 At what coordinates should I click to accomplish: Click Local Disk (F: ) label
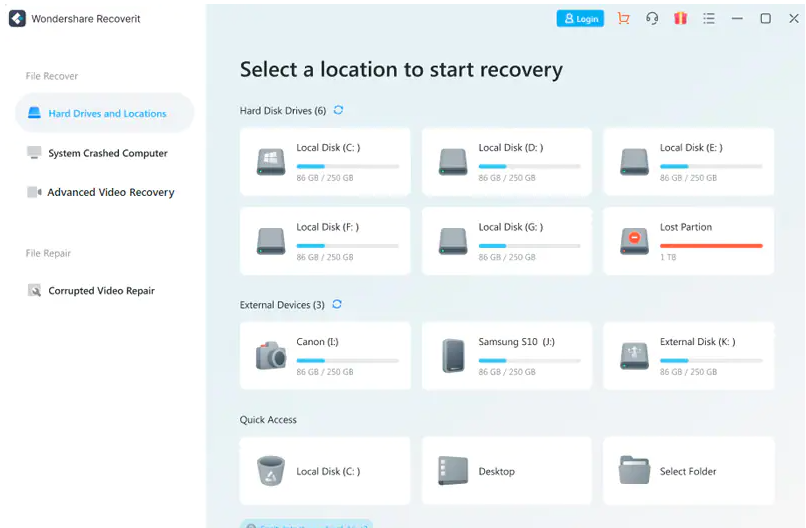pos(327,227)
